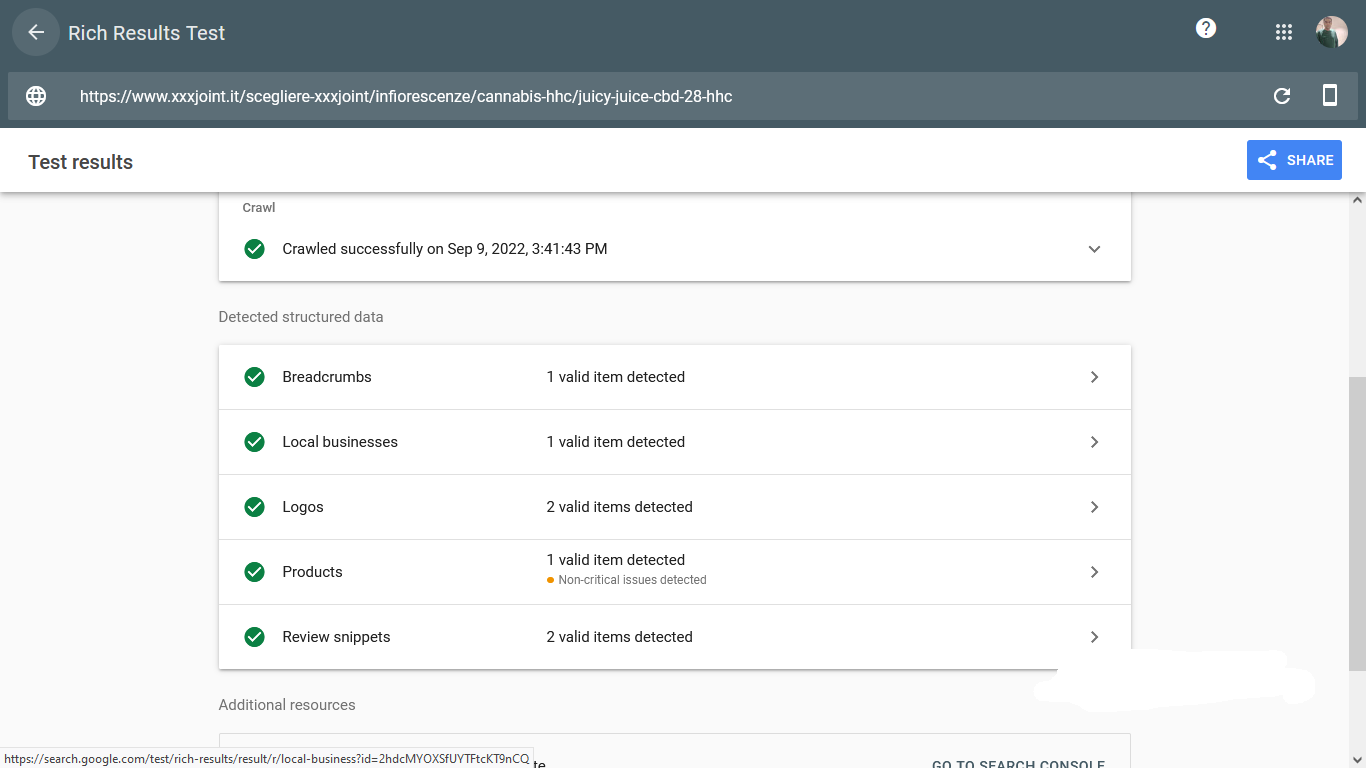1366x768 pixels.
Task: Click the Detected structured data heading
Action: coord(301,317)
